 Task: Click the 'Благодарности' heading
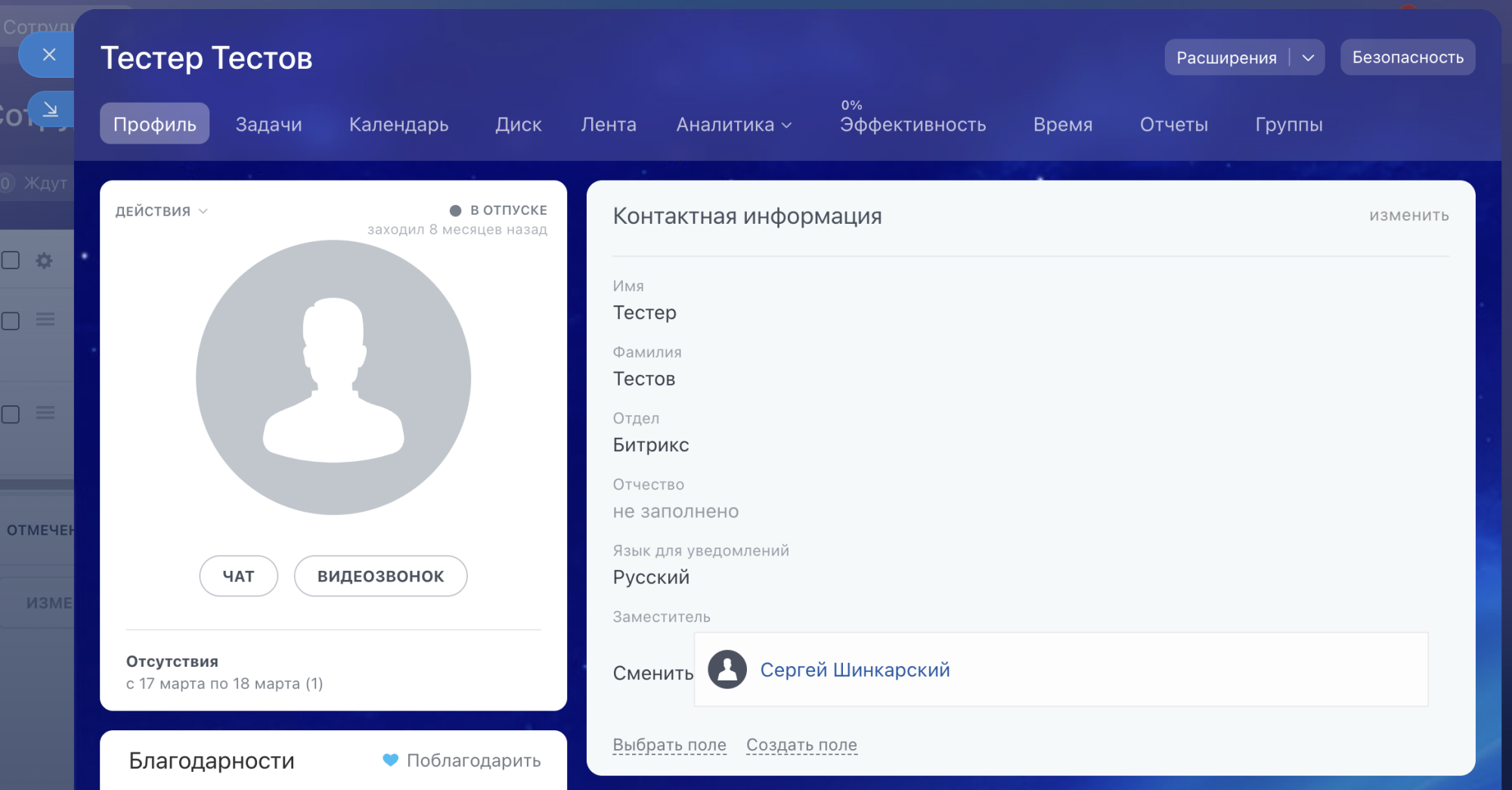pyautogui.click(x=212, y=761)
